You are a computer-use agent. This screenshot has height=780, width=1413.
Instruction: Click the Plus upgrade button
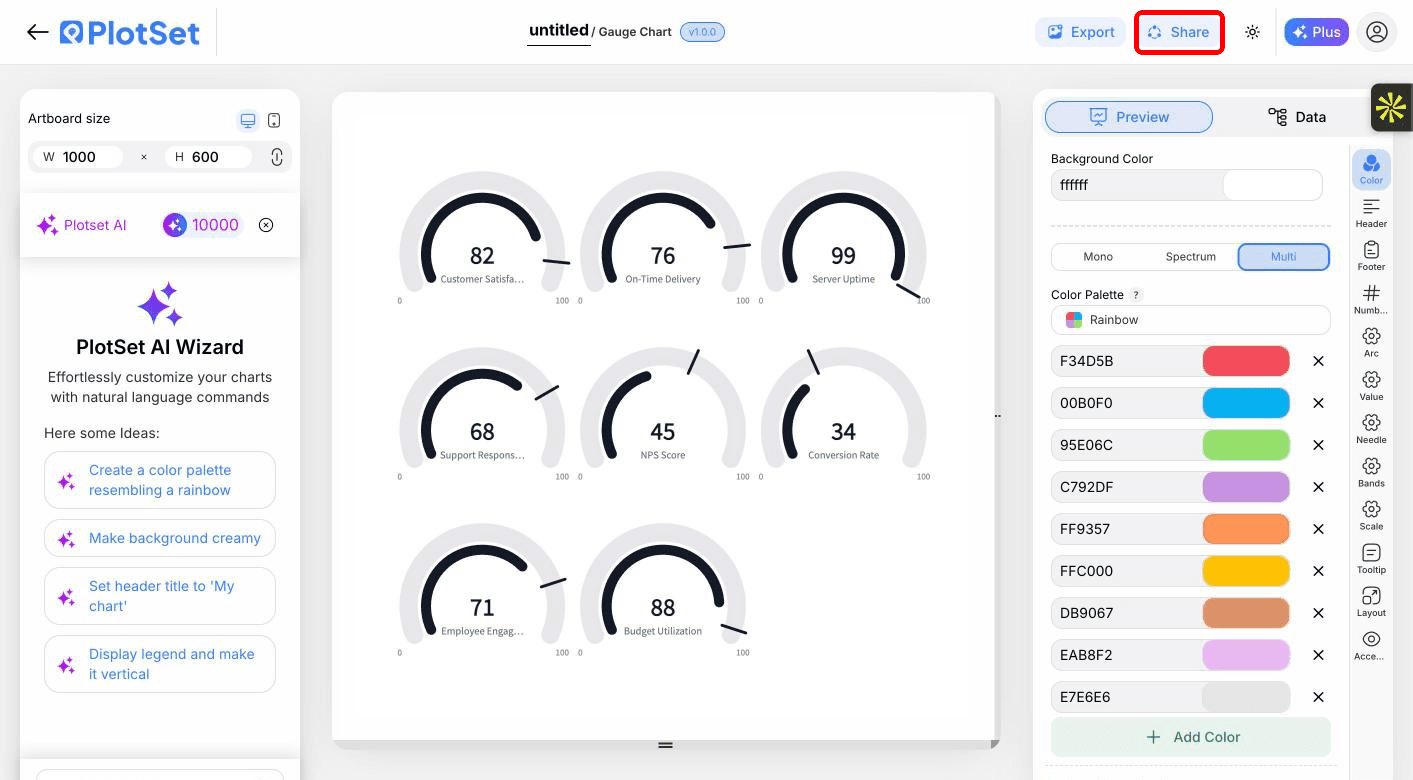coord(1316,32)
